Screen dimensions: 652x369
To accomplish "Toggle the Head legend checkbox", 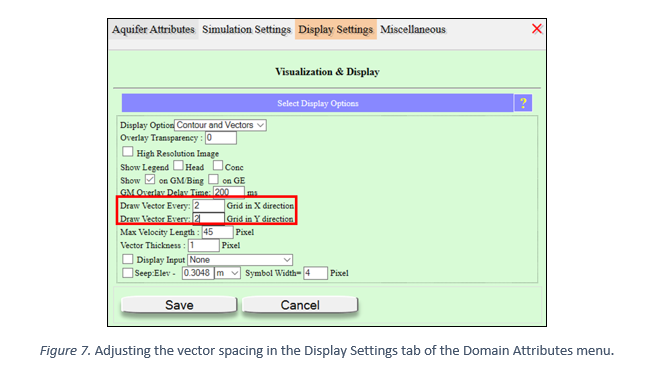I will 178,166.
